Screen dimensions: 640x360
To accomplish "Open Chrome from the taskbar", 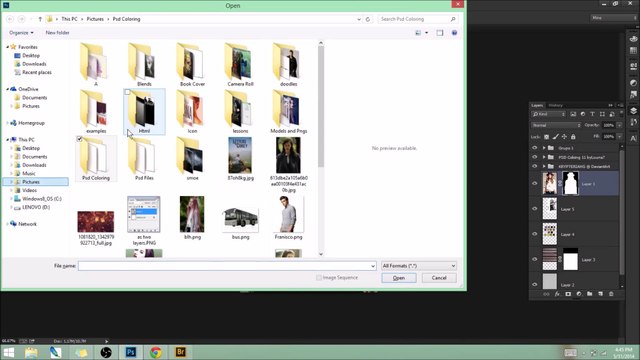I will (x=156, y=352).
